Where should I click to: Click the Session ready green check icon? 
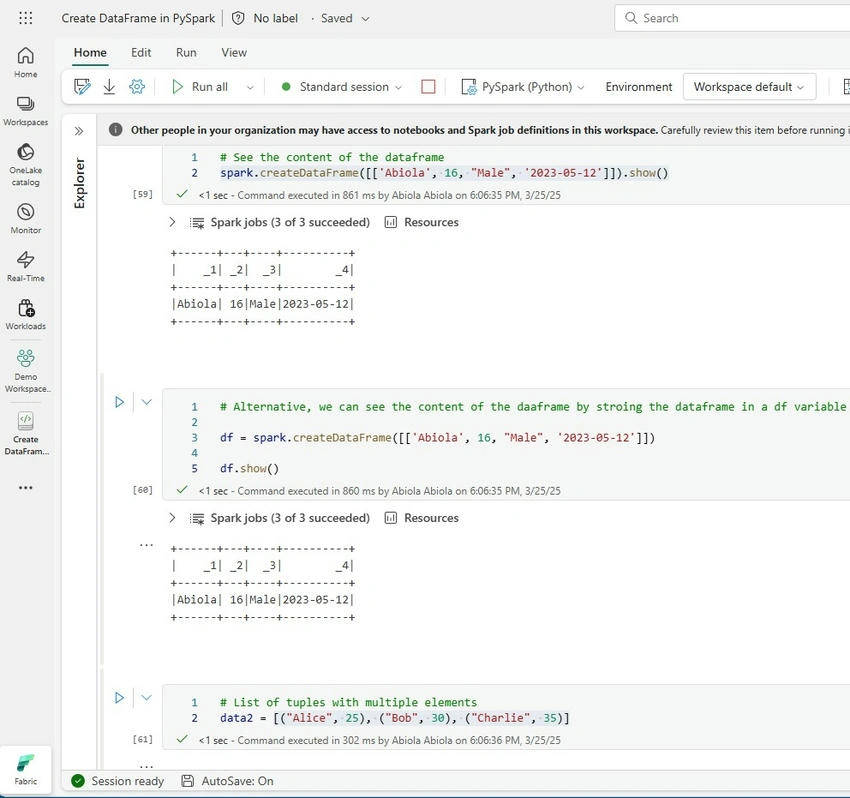click(78, 781)
